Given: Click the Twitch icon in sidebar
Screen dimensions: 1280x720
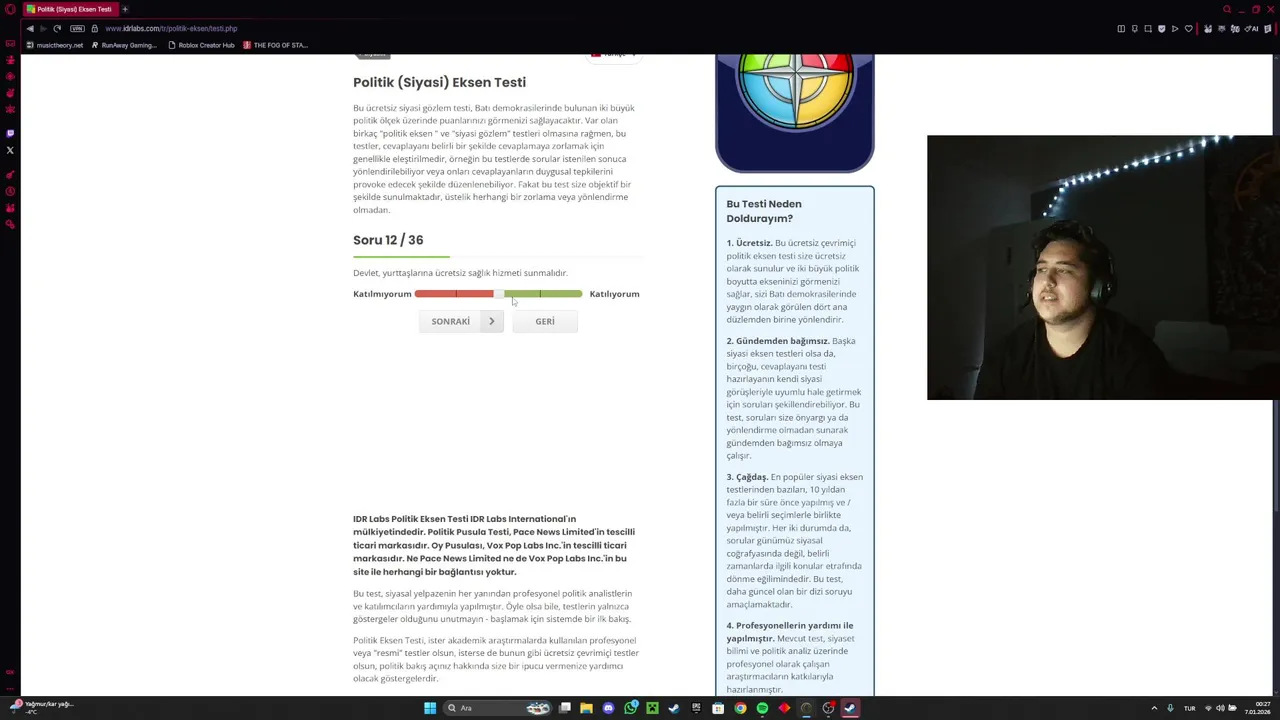Looking at the screenshot, I should click(10, 133).
